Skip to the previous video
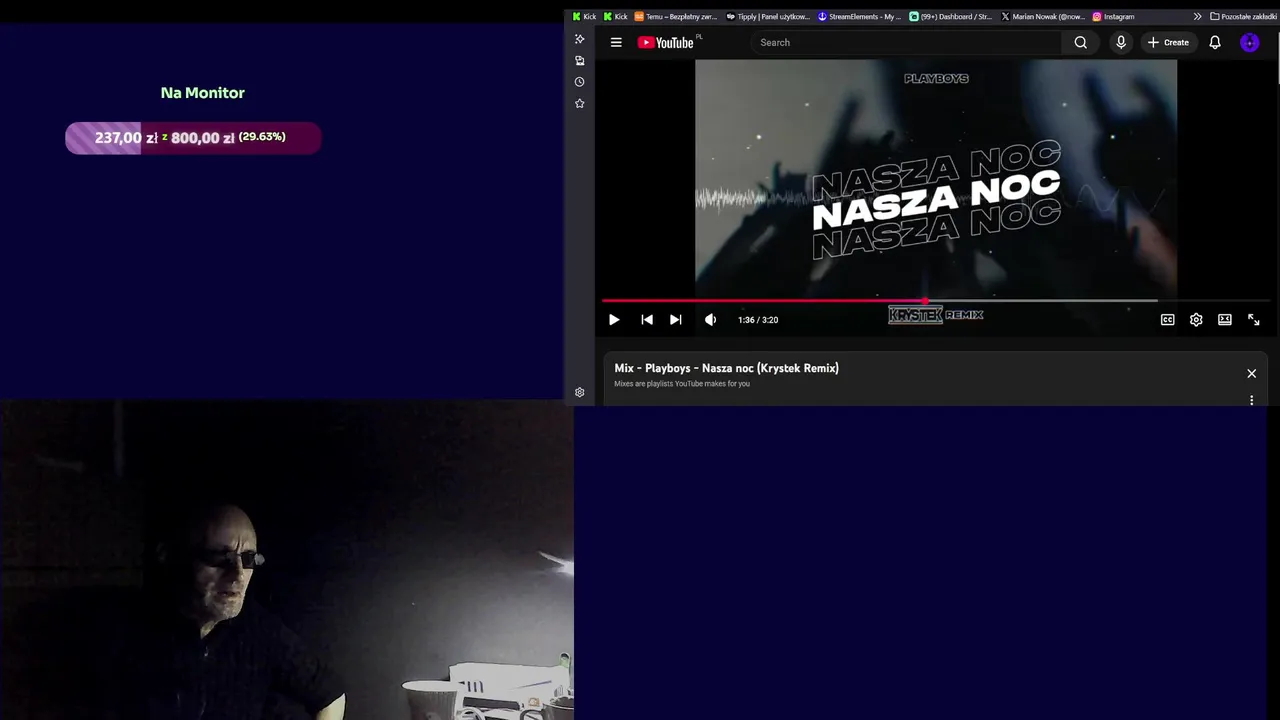1280x720 pixels. [647, 320]
